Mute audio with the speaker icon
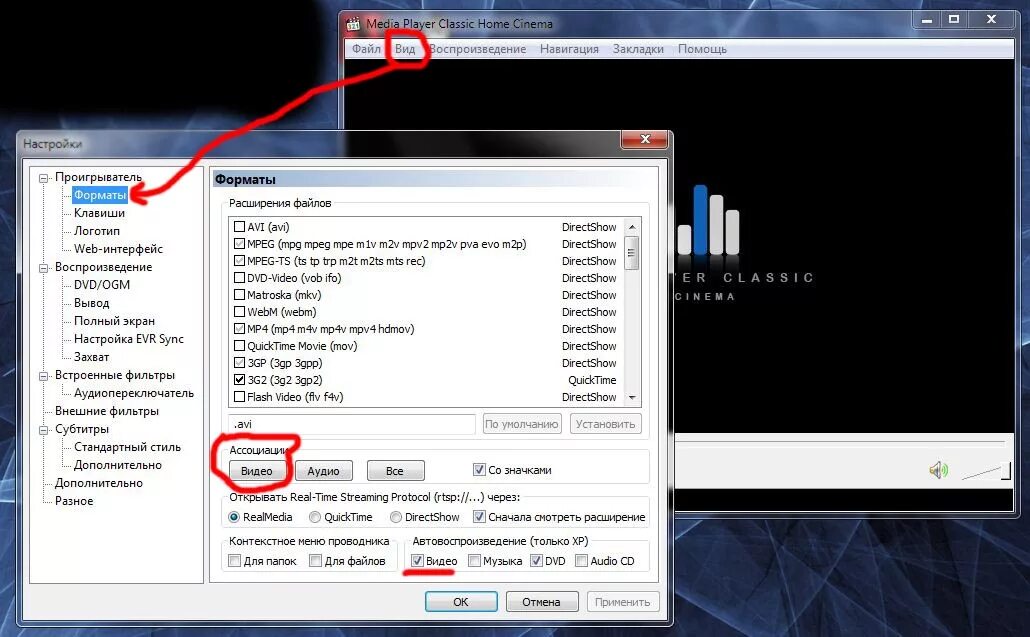The width and height of the screenshot is (1030, 637). coord(939,470)
